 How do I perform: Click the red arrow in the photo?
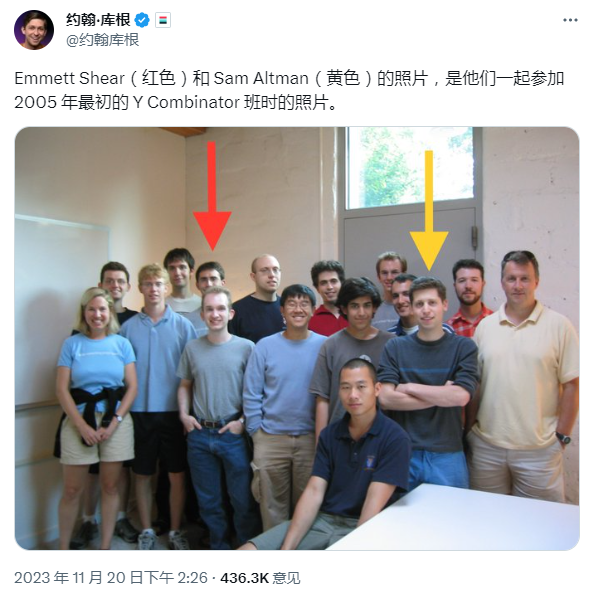(x=211, y=195)
